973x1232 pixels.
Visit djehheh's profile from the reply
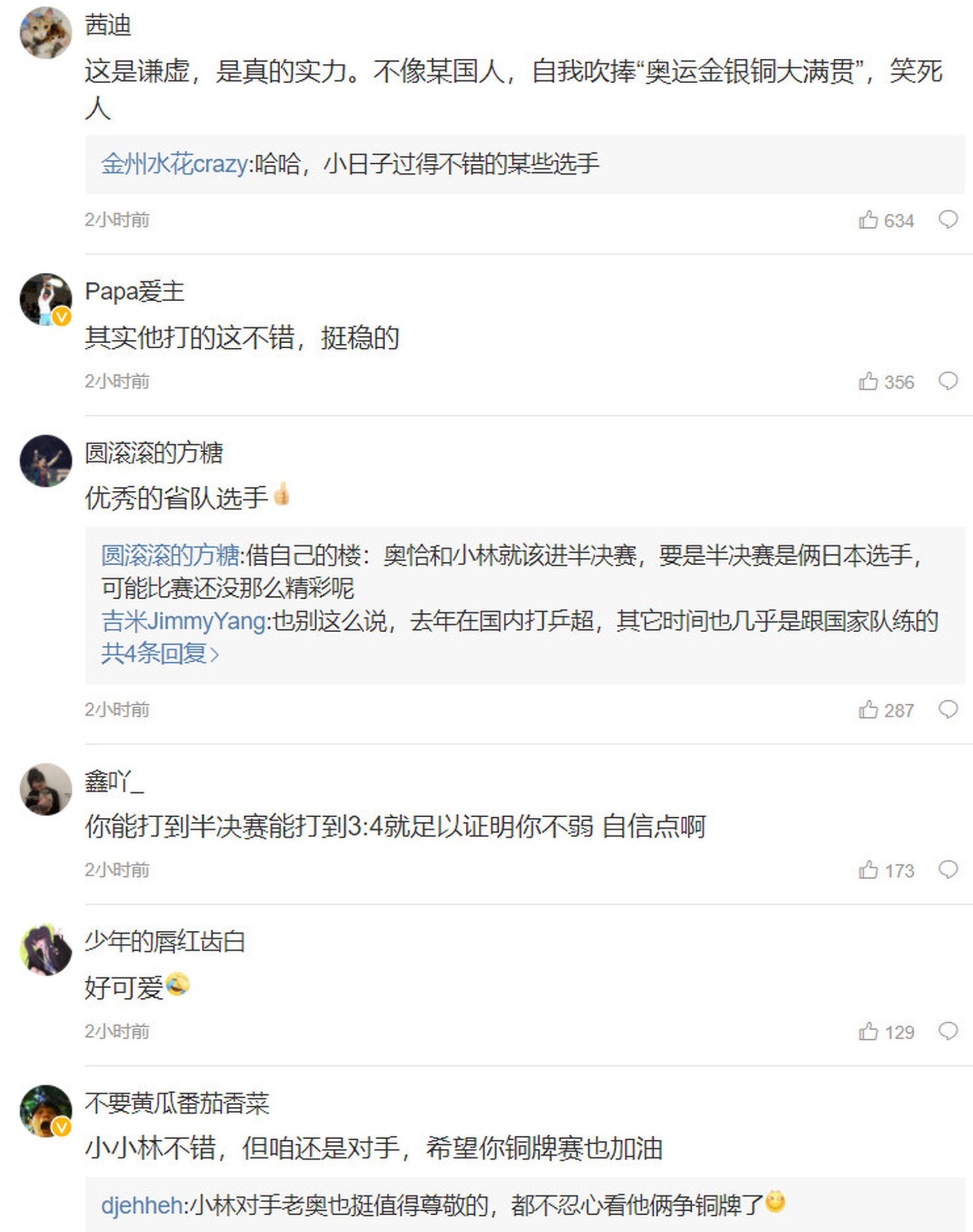tap(142, 1205)
